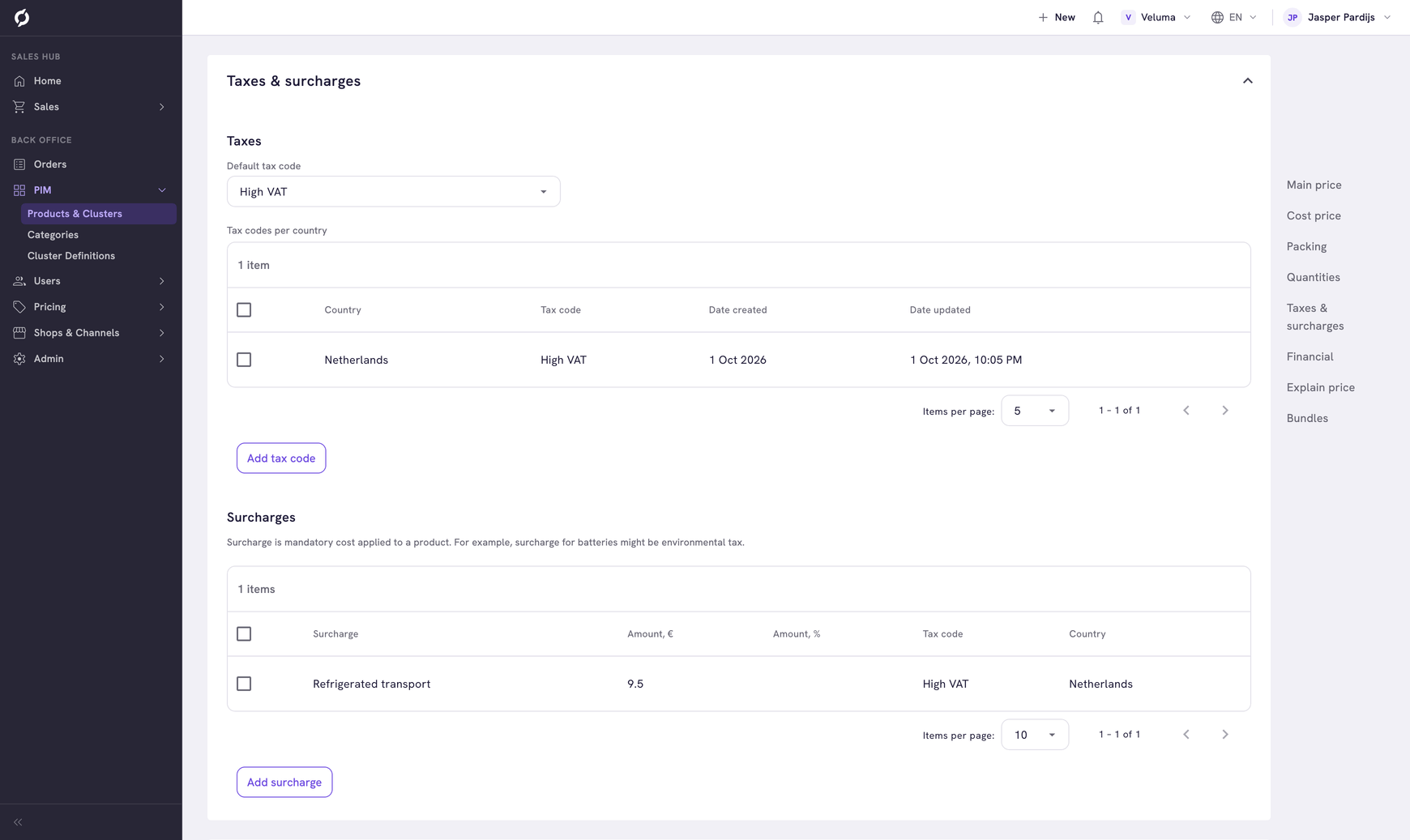Go to next page of tax codes table
The width and height of the screenshot is (1410, 840).
click(1225, 411)
